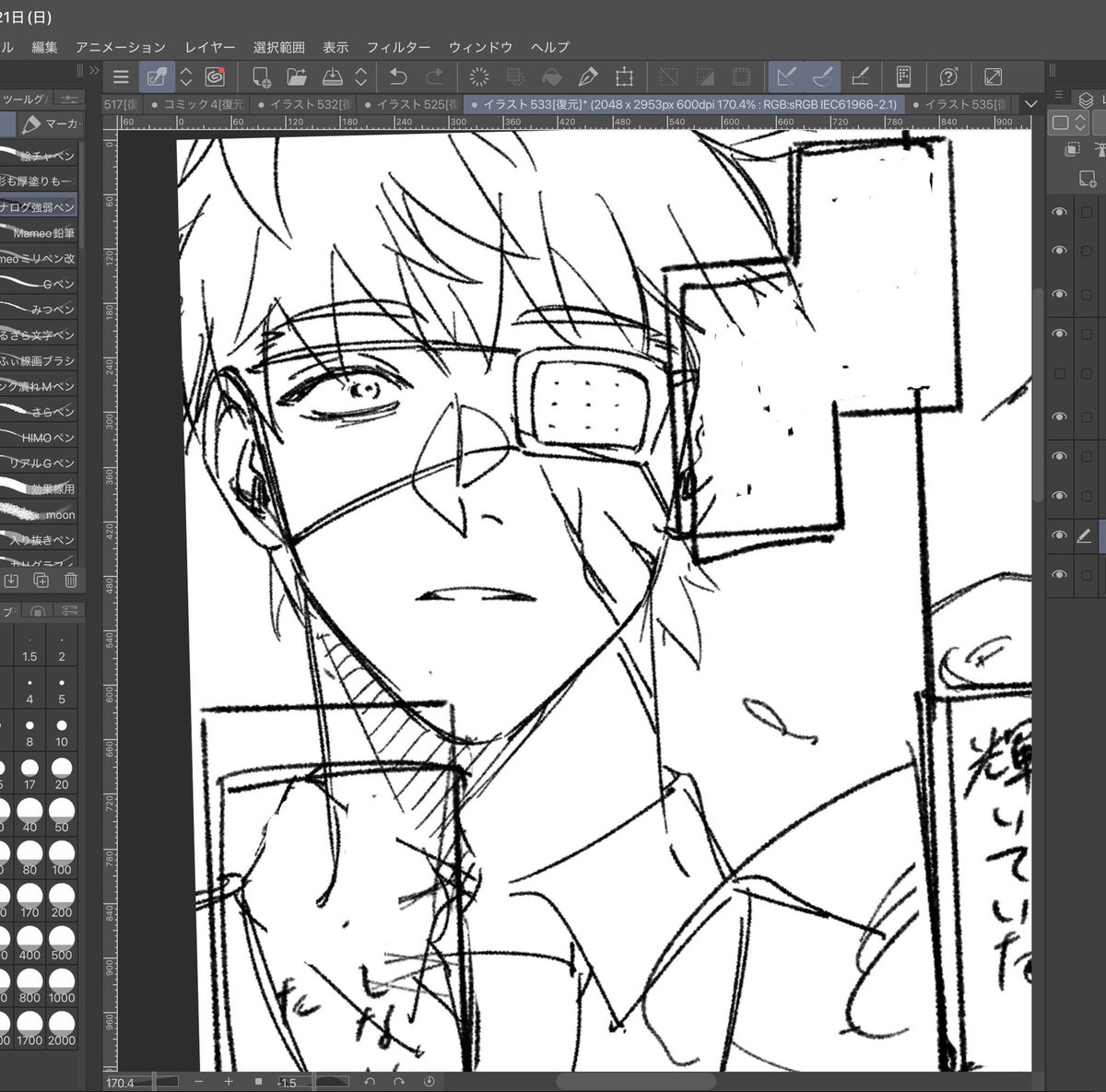Duplicate sub tool with copy-plus icon

[x=41, y=580]
